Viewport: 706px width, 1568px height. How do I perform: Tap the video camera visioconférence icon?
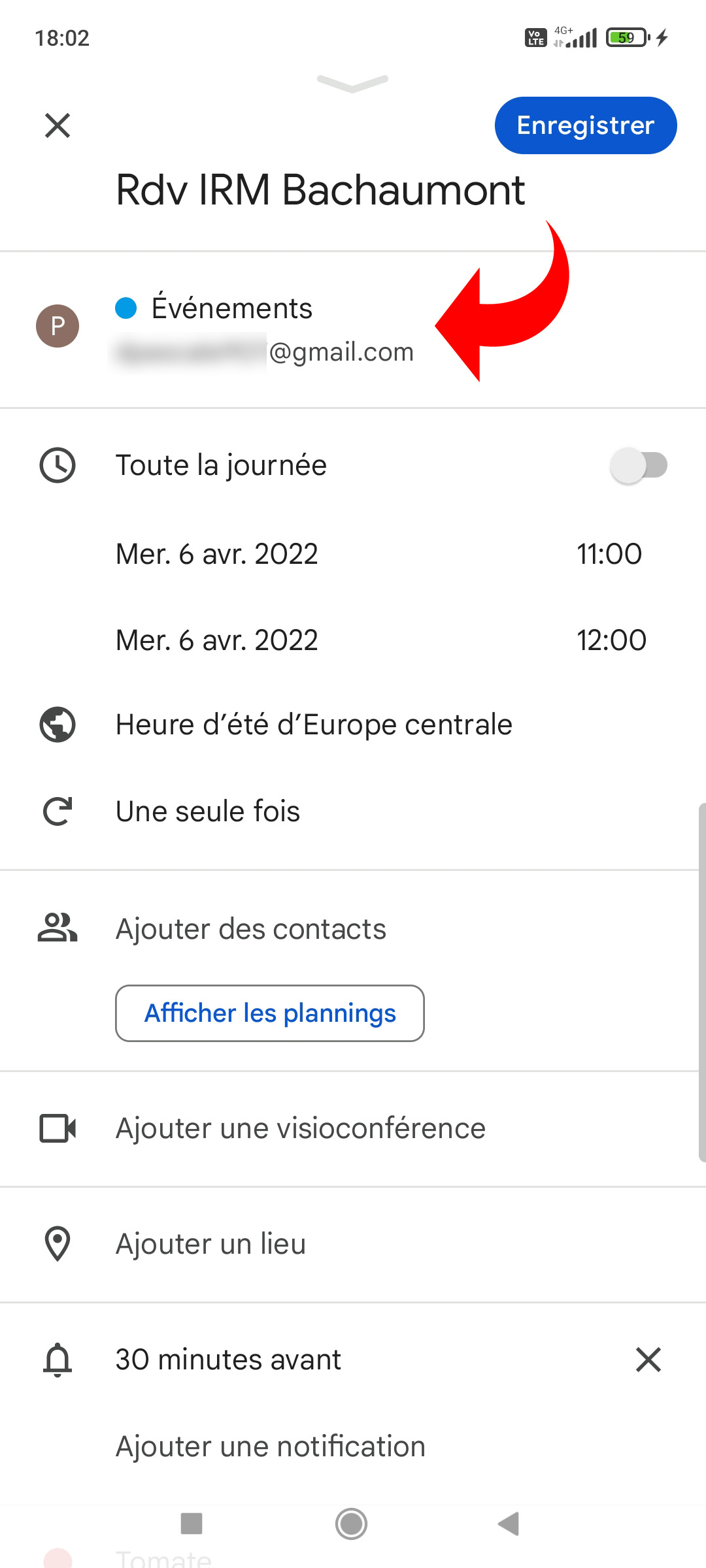(58, 1128)
